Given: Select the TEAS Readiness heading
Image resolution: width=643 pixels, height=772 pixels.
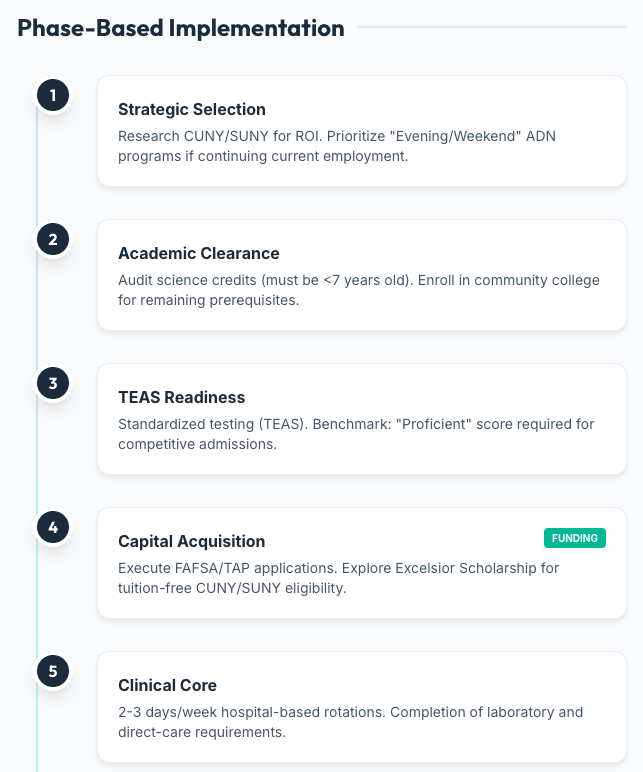Looking at the screenshot, I should [181, 397].
